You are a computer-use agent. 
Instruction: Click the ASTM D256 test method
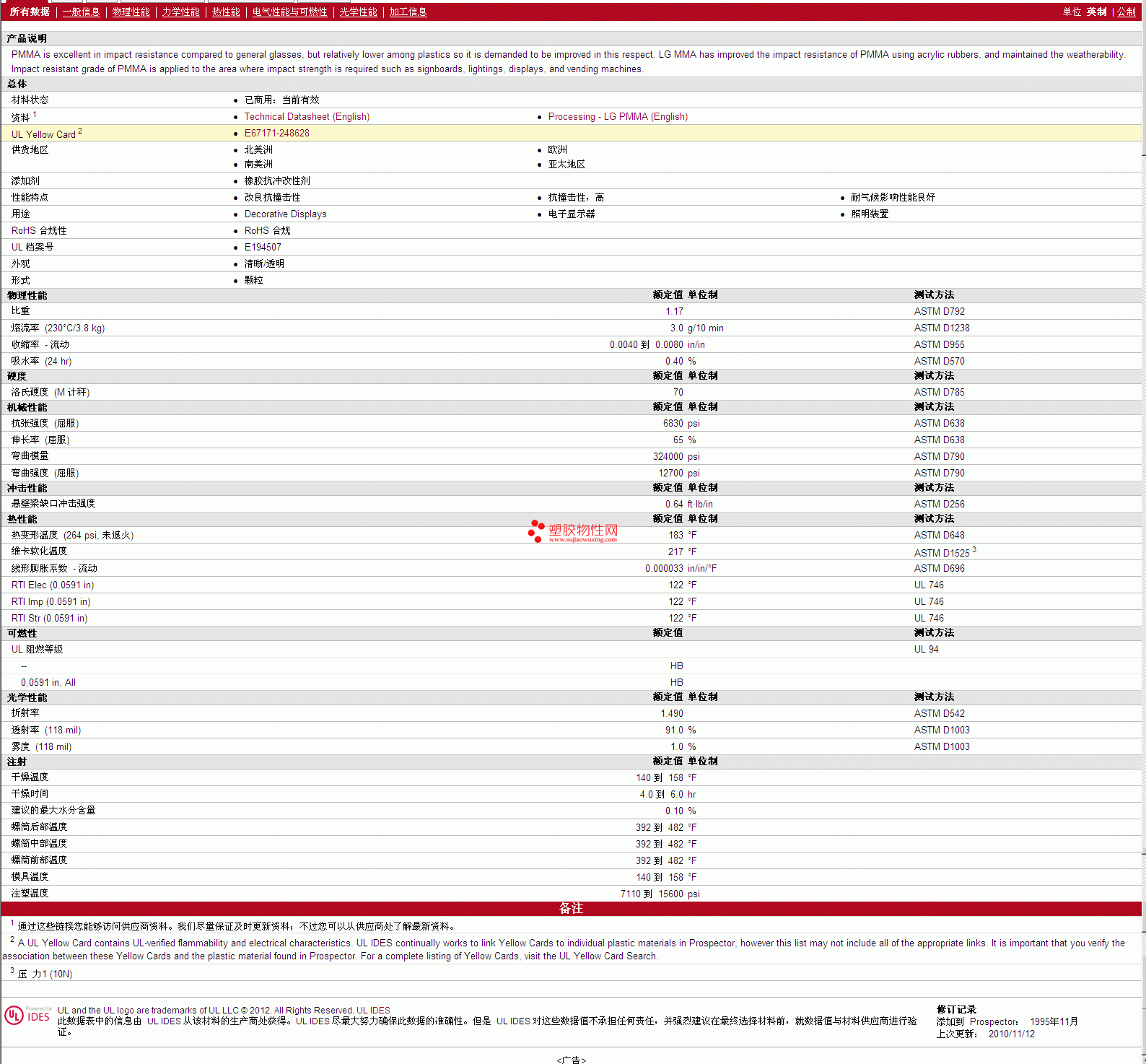click(939, 504)
